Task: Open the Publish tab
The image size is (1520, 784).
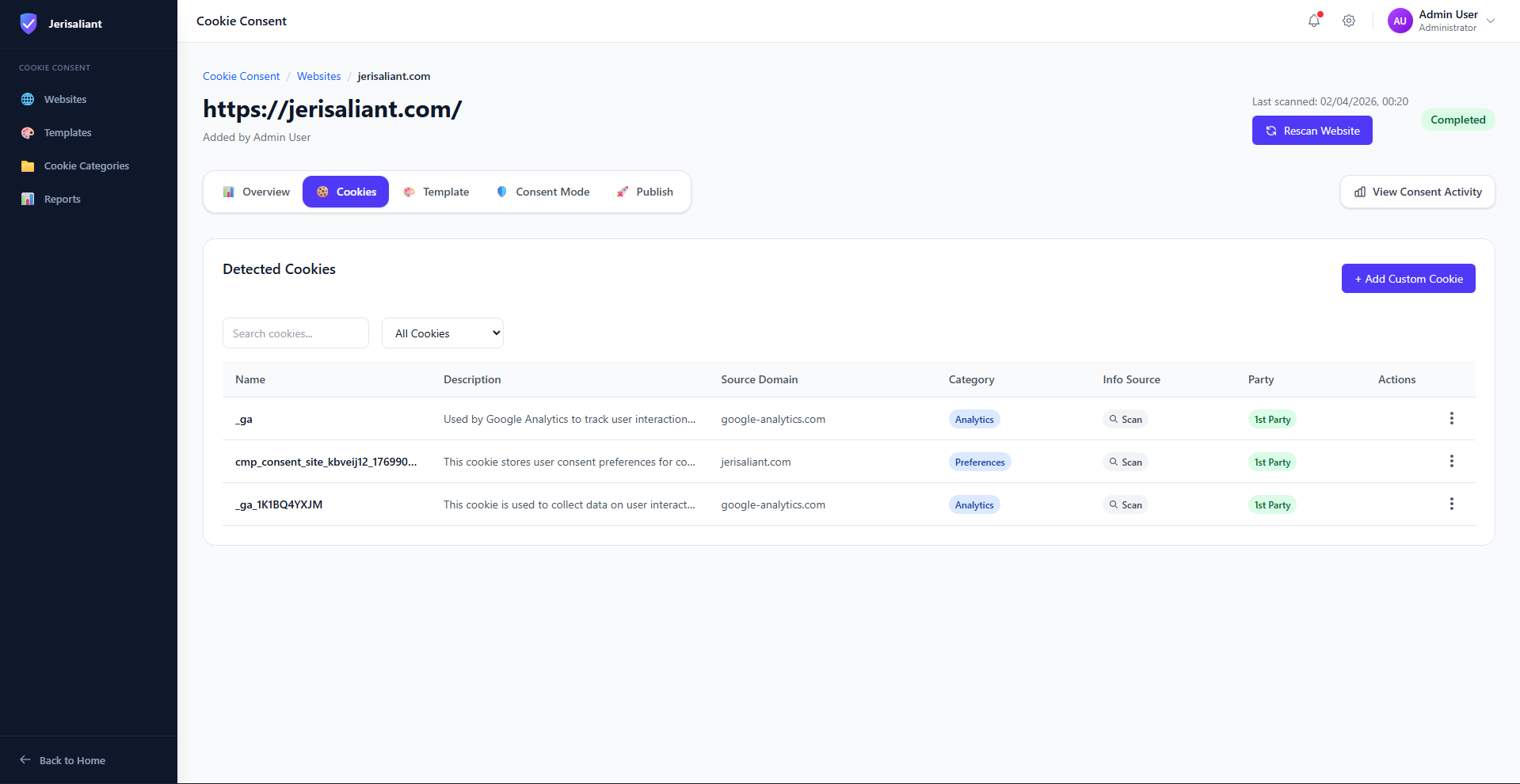Action: [x=645, y=192]
